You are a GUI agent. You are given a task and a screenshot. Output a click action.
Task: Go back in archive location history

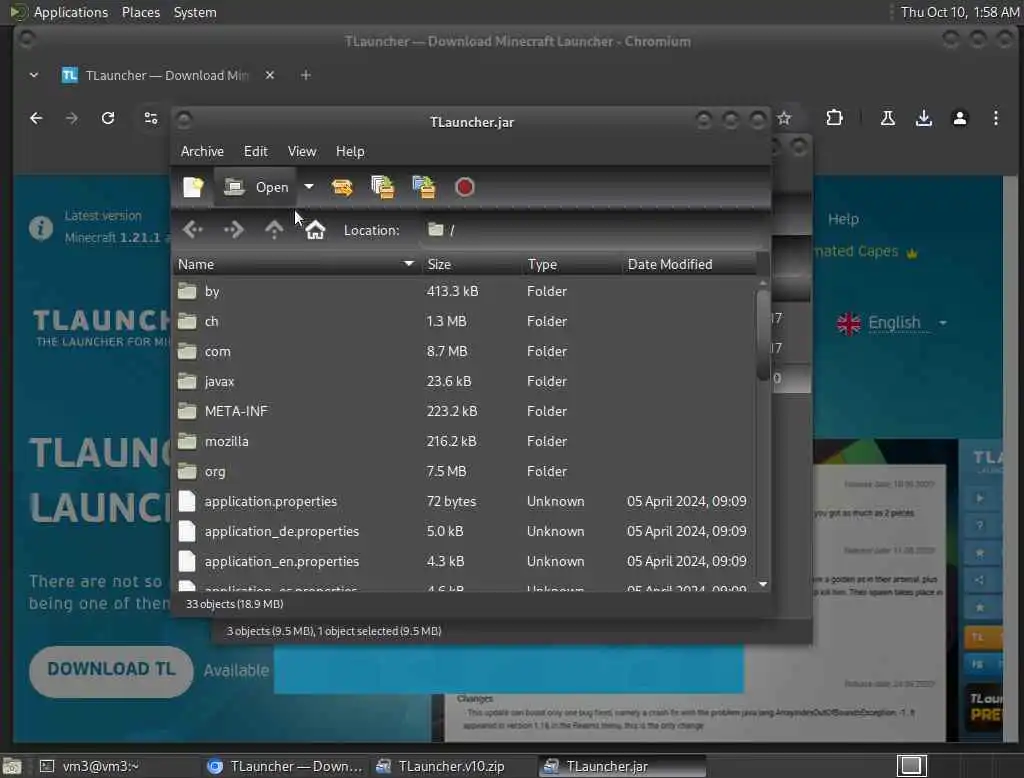point(193,230)
